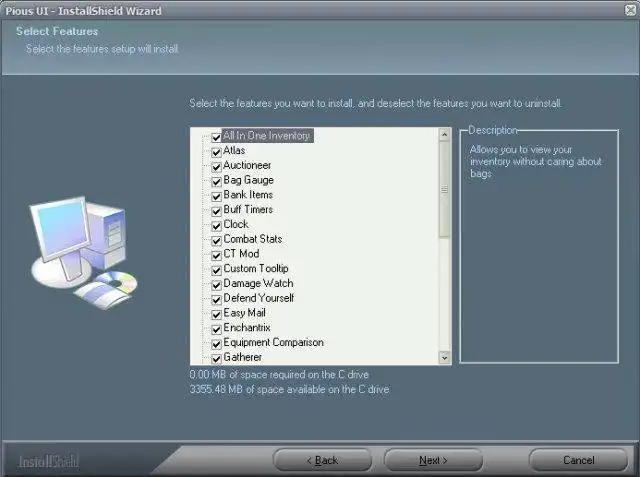Uncheck the CT Mod checkbox
The width and height of the screenshot is (640, 477).
216,255
